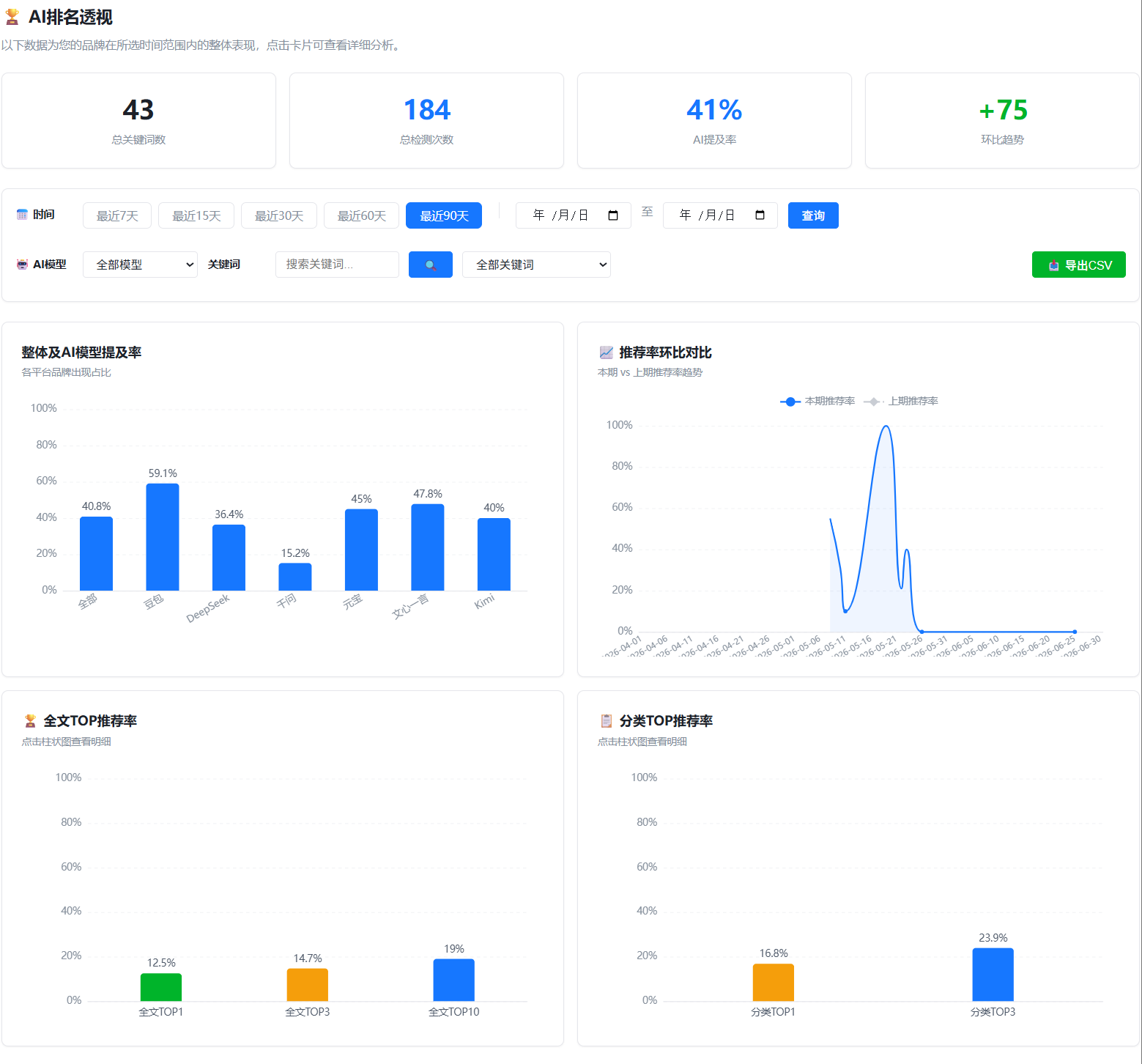Screen dimensions: 1142x1064
Task: Switch to the 最近30天 range tab
Action: coord(278,215)
